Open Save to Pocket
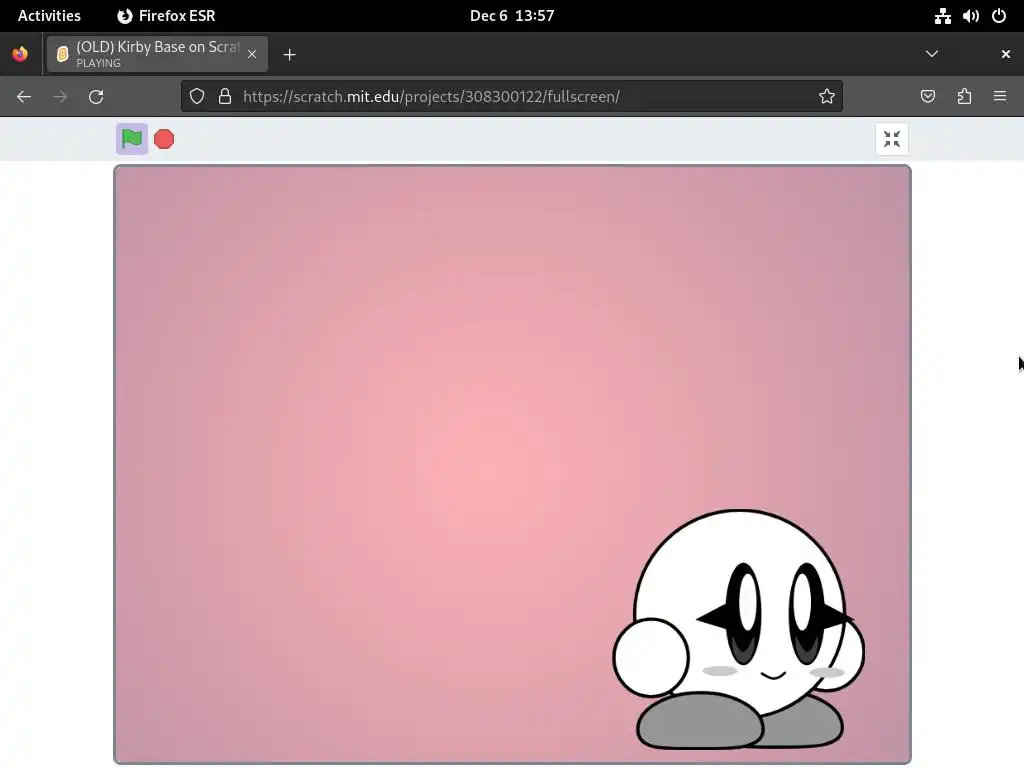Viewport: 1024px width, 768px height. click(x=927, y=97)
